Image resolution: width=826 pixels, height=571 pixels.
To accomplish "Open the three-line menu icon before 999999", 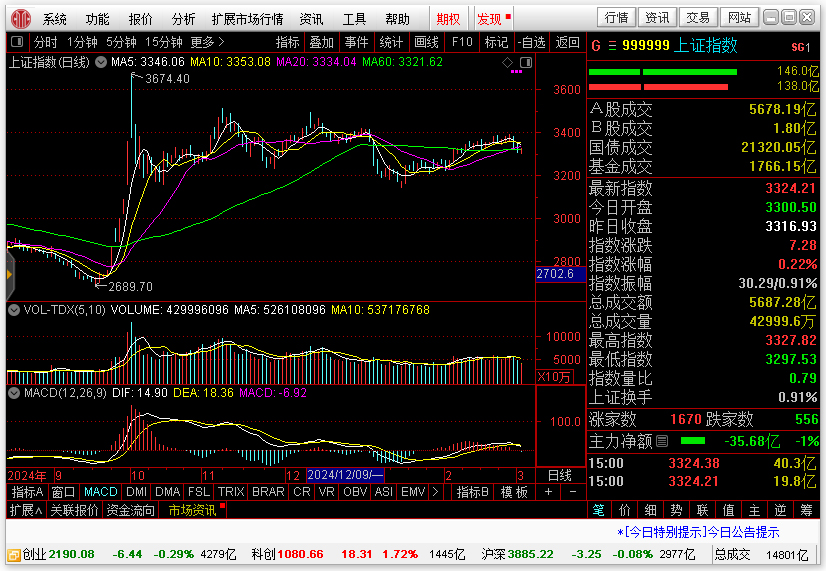I will coord(612,46).
